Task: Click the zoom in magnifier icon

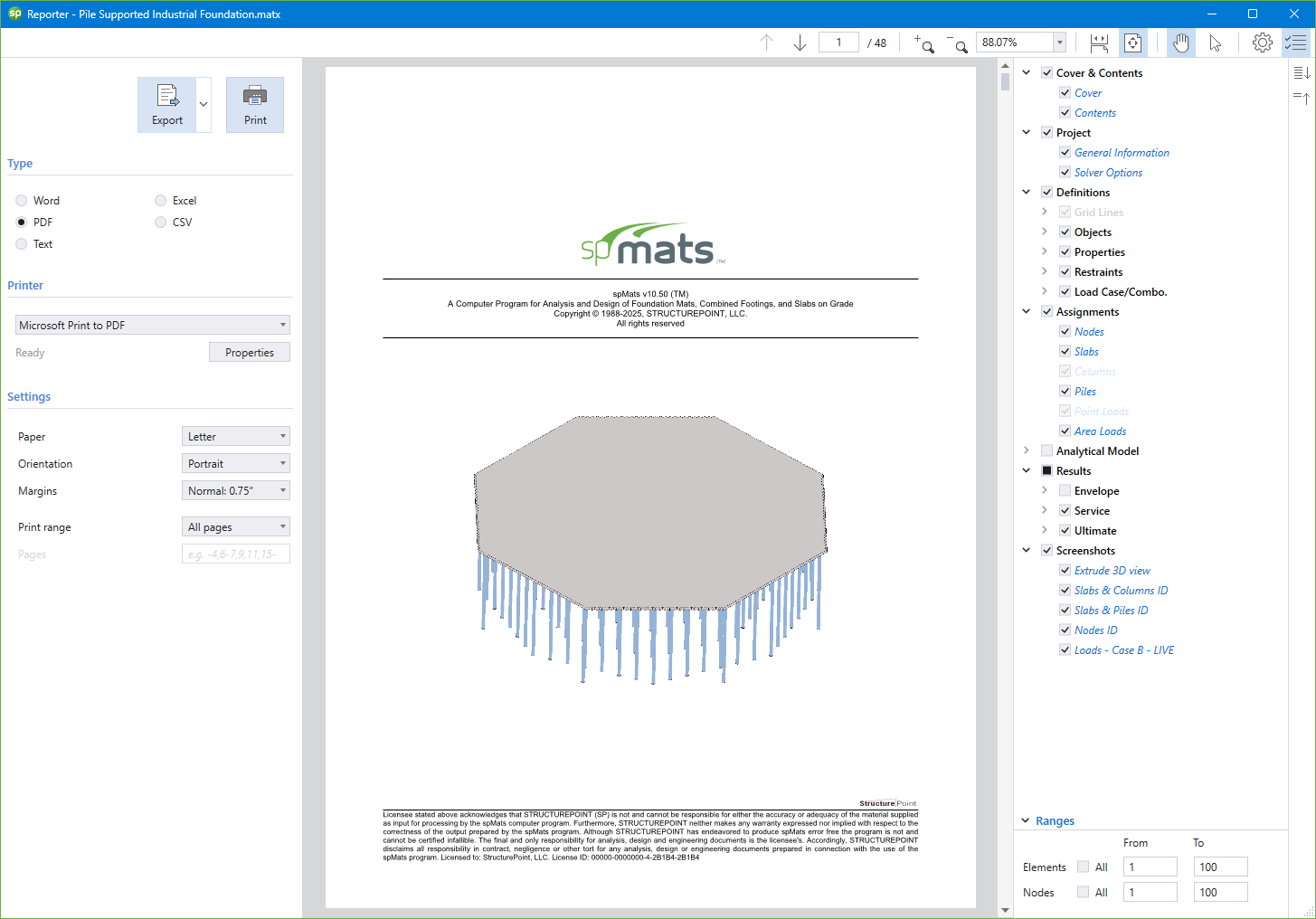Action: click(x=923, y=43)
